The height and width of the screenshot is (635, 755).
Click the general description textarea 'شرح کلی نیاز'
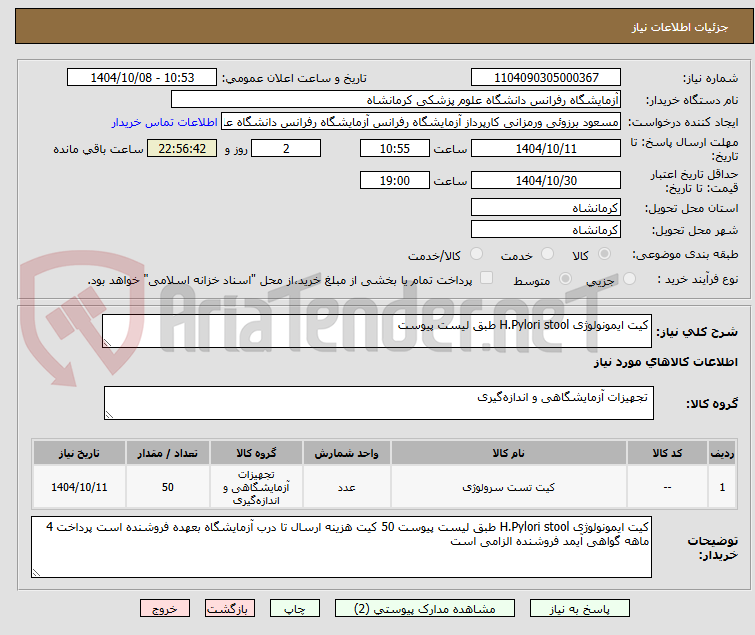click(377, 331)
